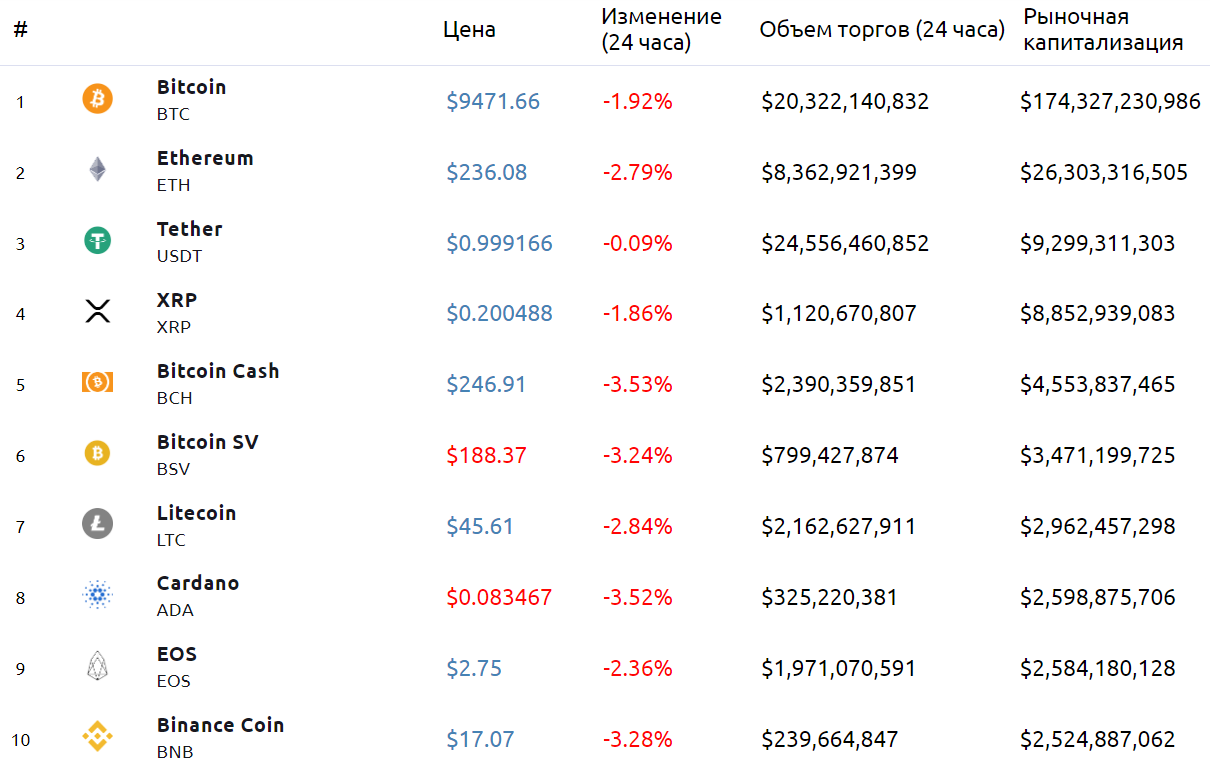Click the Bitcoin Cash logo icon
The width and height of the screenshot is (1210, 771).
coord(97,383)
